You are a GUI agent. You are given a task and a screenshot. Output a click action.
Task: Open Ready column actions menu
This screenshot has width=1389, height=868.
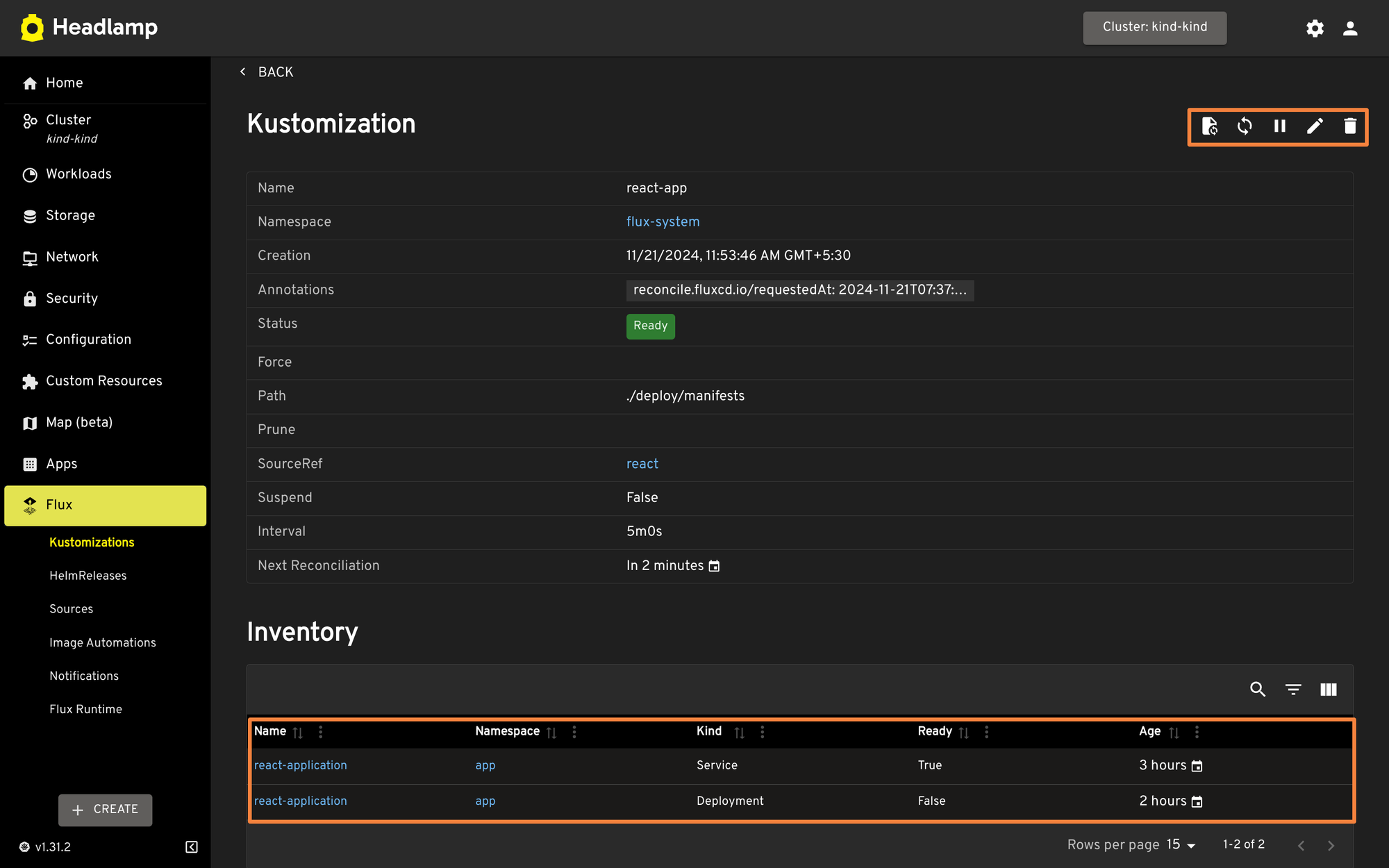coord(987,732)
